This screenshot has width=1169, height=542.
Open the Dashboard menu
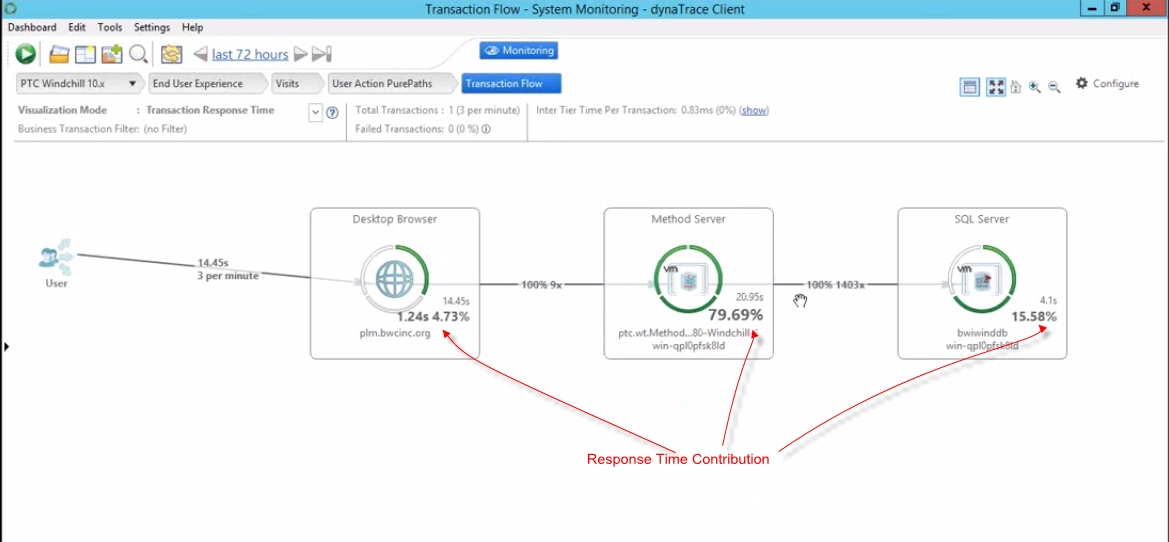point(32,27)
